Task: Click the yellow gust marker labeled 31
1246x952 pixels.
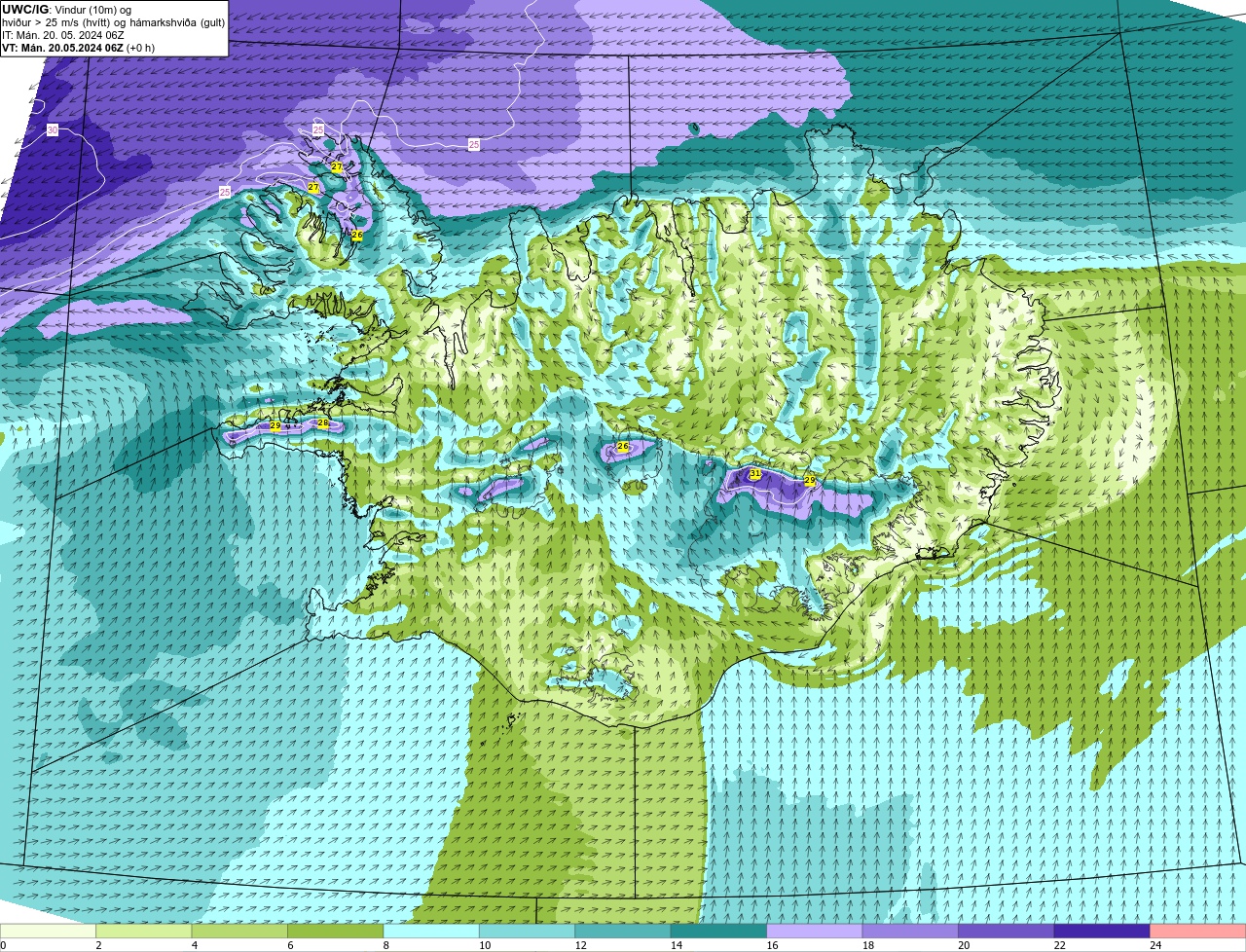Action: click(755, 474)
